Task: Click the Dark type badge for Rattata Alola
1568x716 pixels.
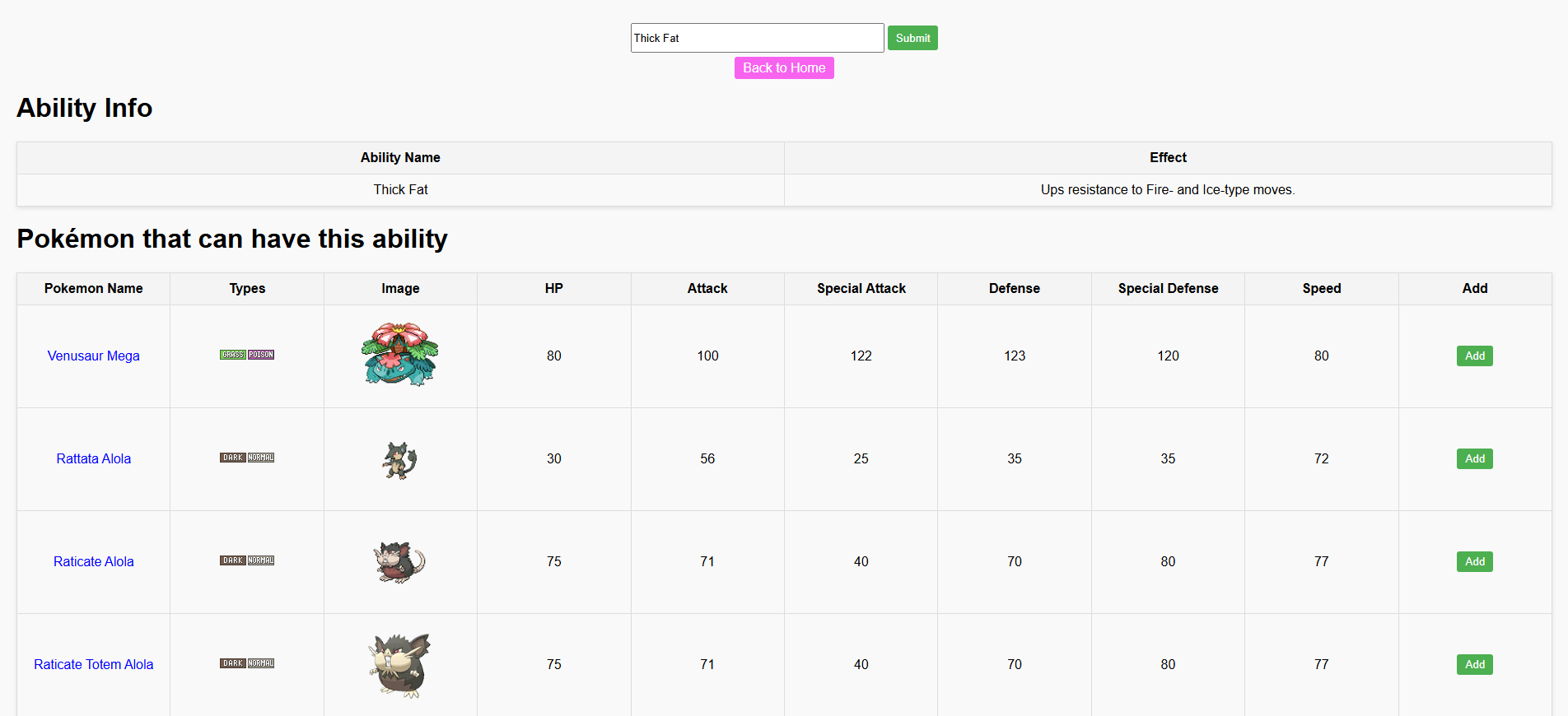Action: (x=233, y=458)
